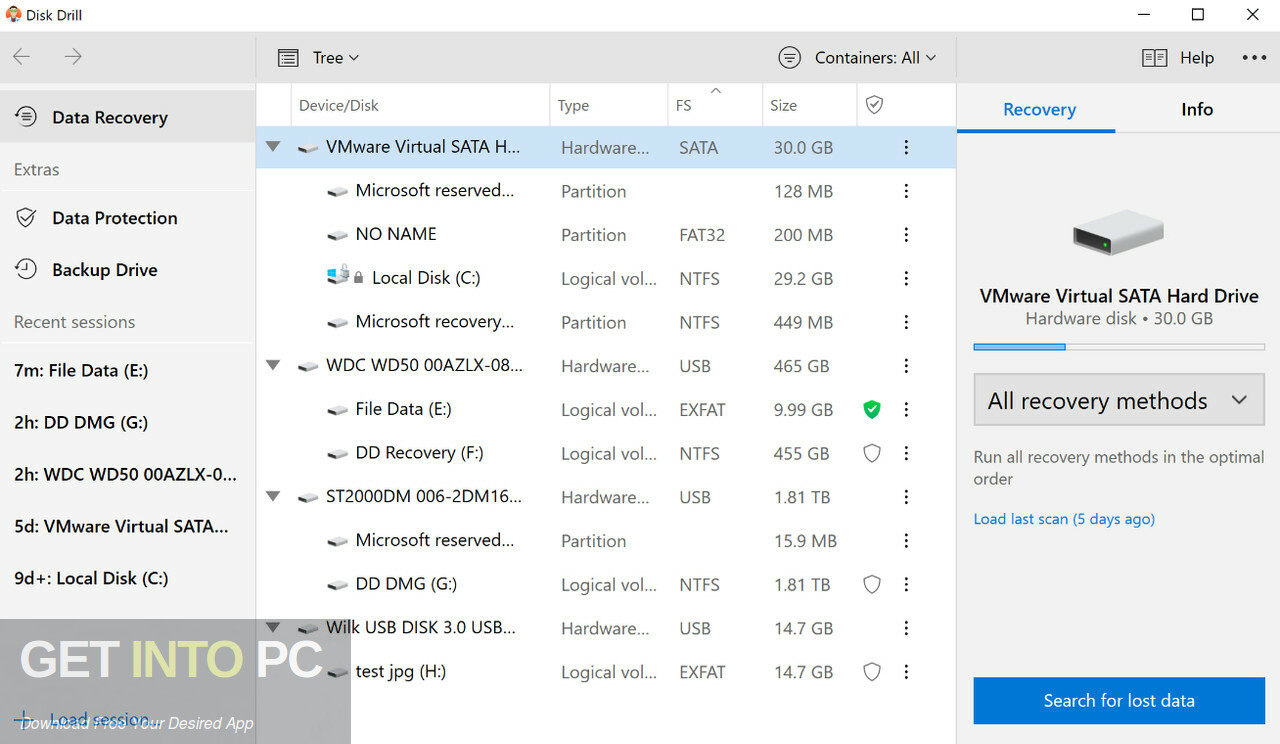Toggle protection shield for DD DMG (G:)

pos(872,584)
